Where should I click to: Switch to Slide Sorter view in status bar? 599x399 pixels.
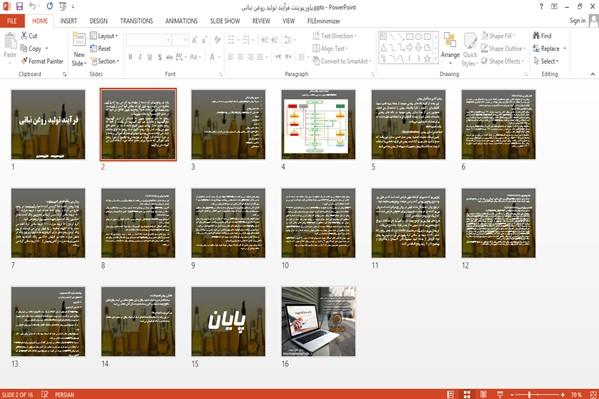[467, 394]
